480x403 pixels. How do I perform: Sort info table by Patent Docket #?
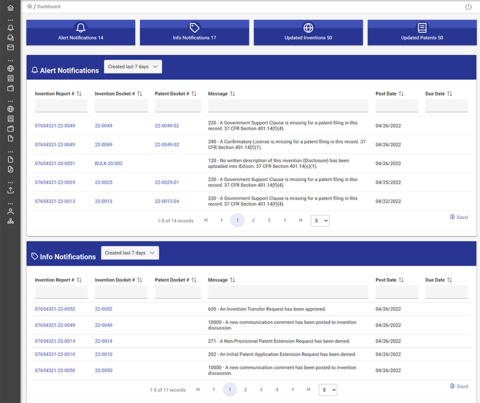(194, 280)
